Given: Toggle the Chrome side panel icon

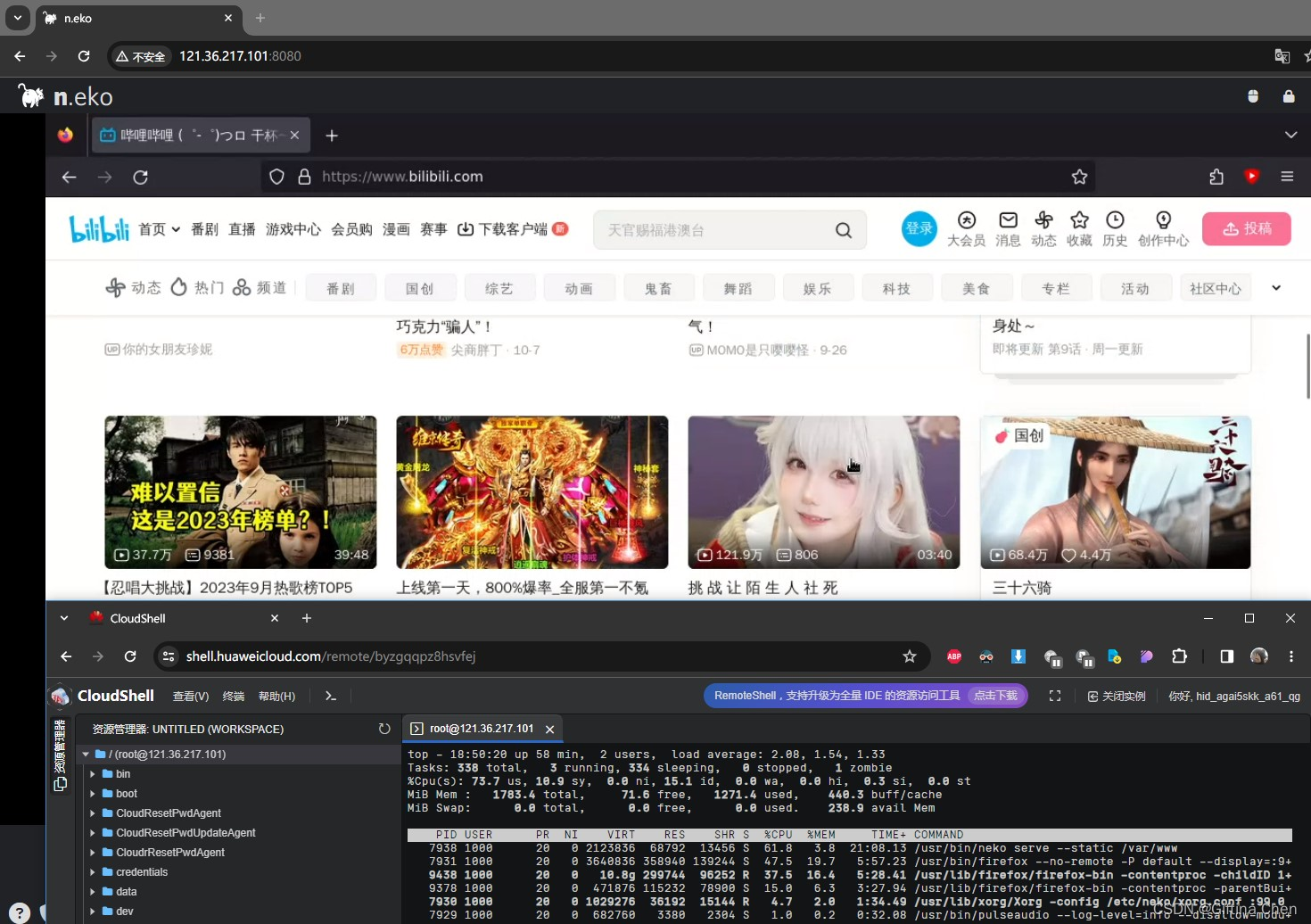Looking at the screenshot, I should (x=1227, y=656).
